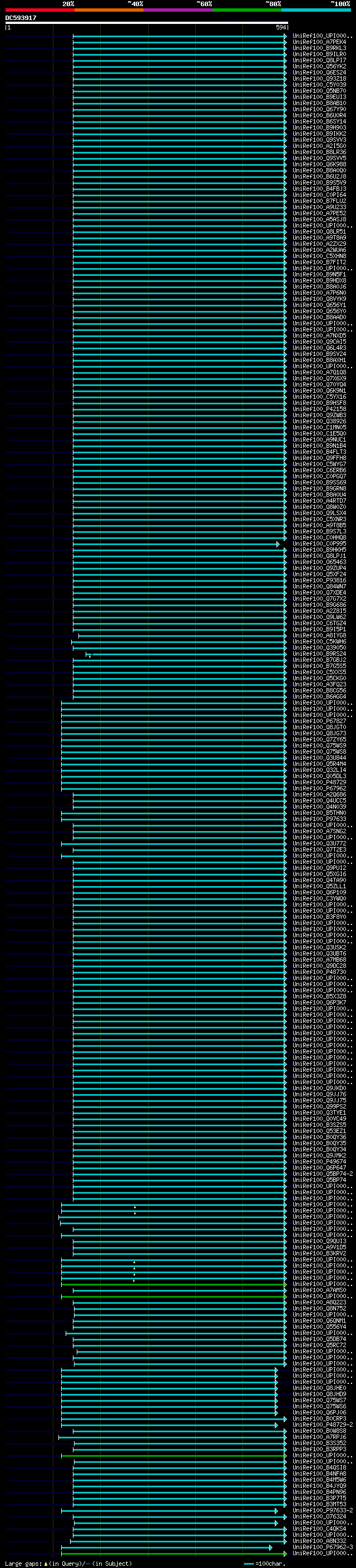Select hit UniRef100_Q9SVV3
The width and height of the screenshot is (356, 1568).
(319, 140)
